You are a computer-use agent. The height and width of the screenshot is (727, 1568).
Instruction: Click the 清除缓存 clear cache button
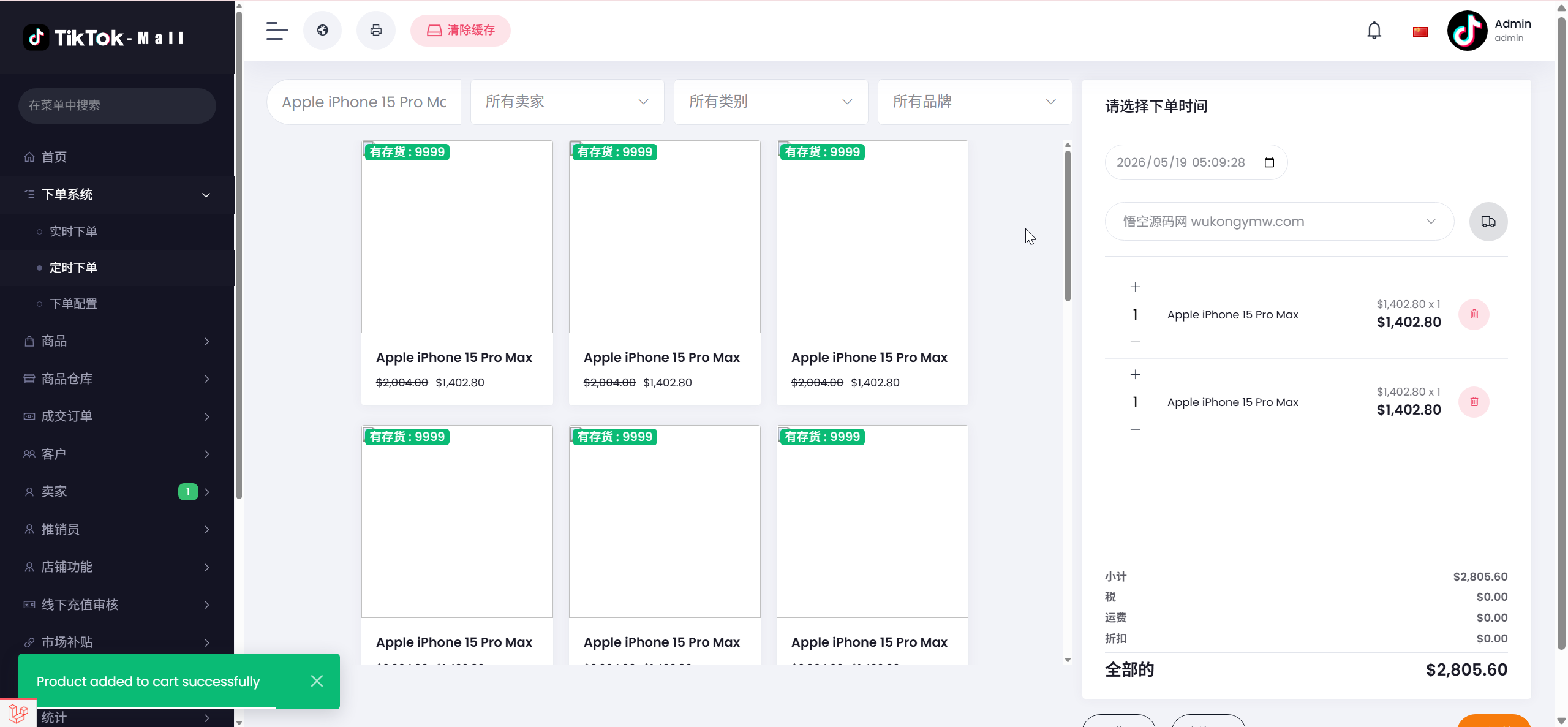click(x=461, y=30)
